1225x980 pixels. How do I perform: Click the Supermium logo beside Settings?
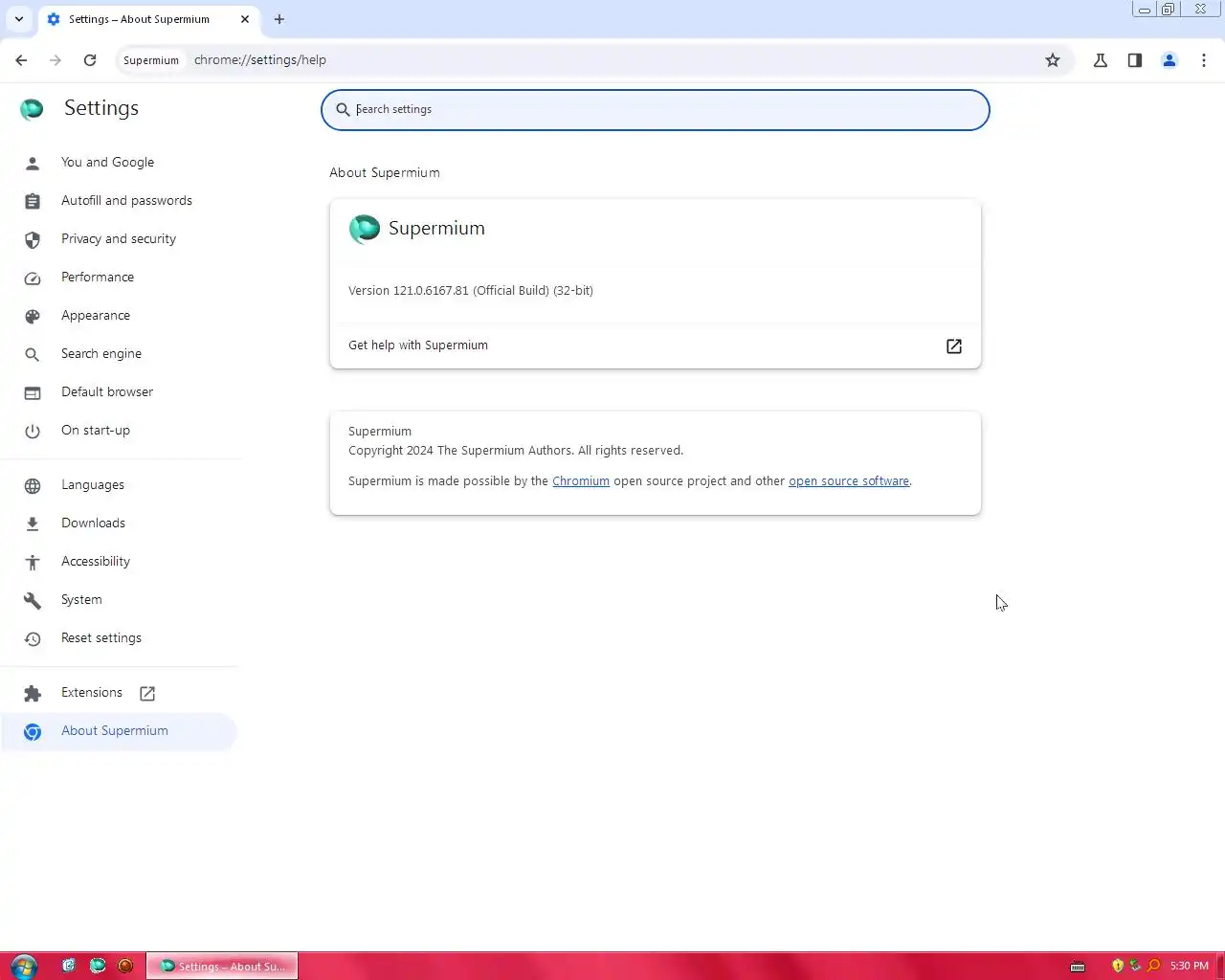point(32,109)
